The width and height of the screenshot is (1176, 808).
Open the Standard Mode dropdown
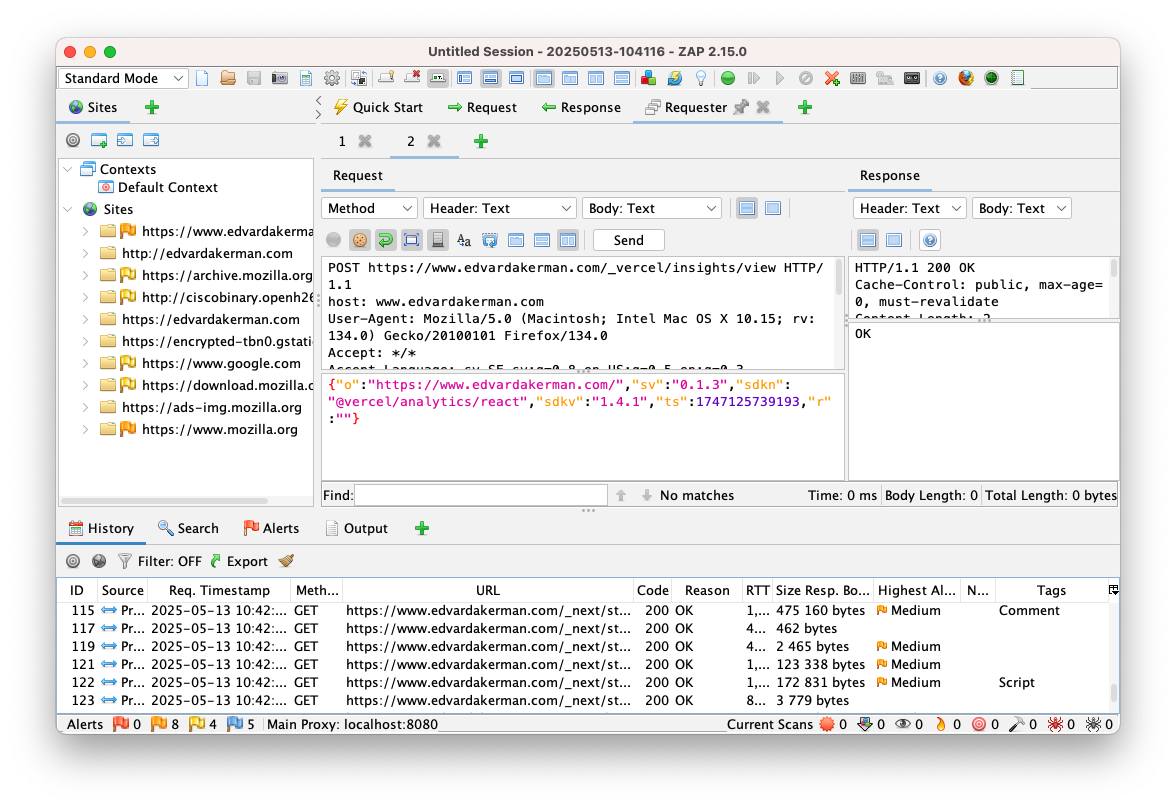click(123, 78)
